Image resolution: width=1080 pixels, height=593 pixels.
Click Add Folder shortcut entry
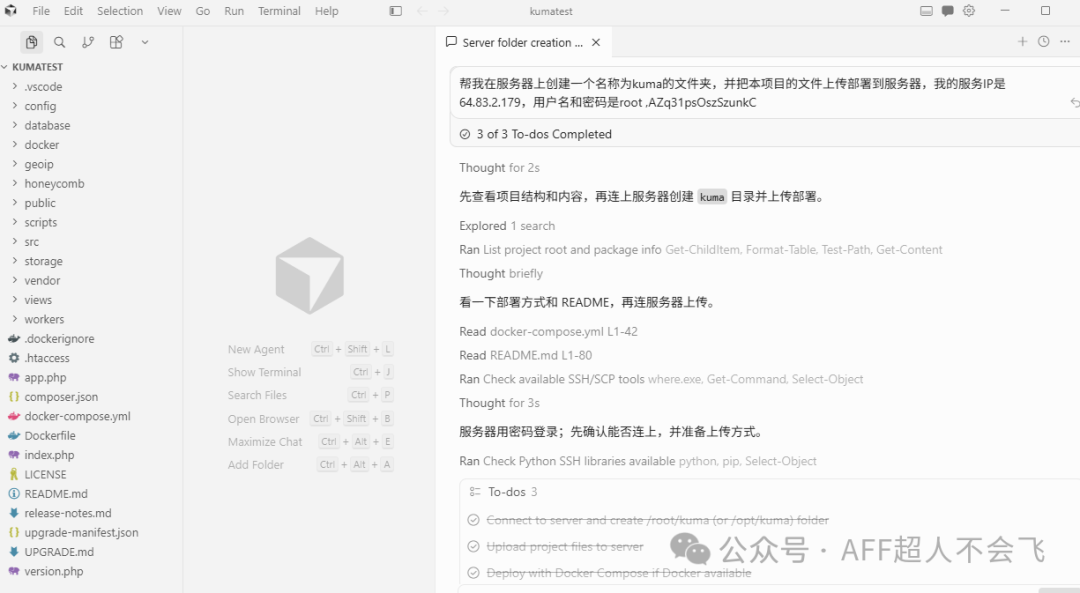pyautogui.click(x=310, y=465)
